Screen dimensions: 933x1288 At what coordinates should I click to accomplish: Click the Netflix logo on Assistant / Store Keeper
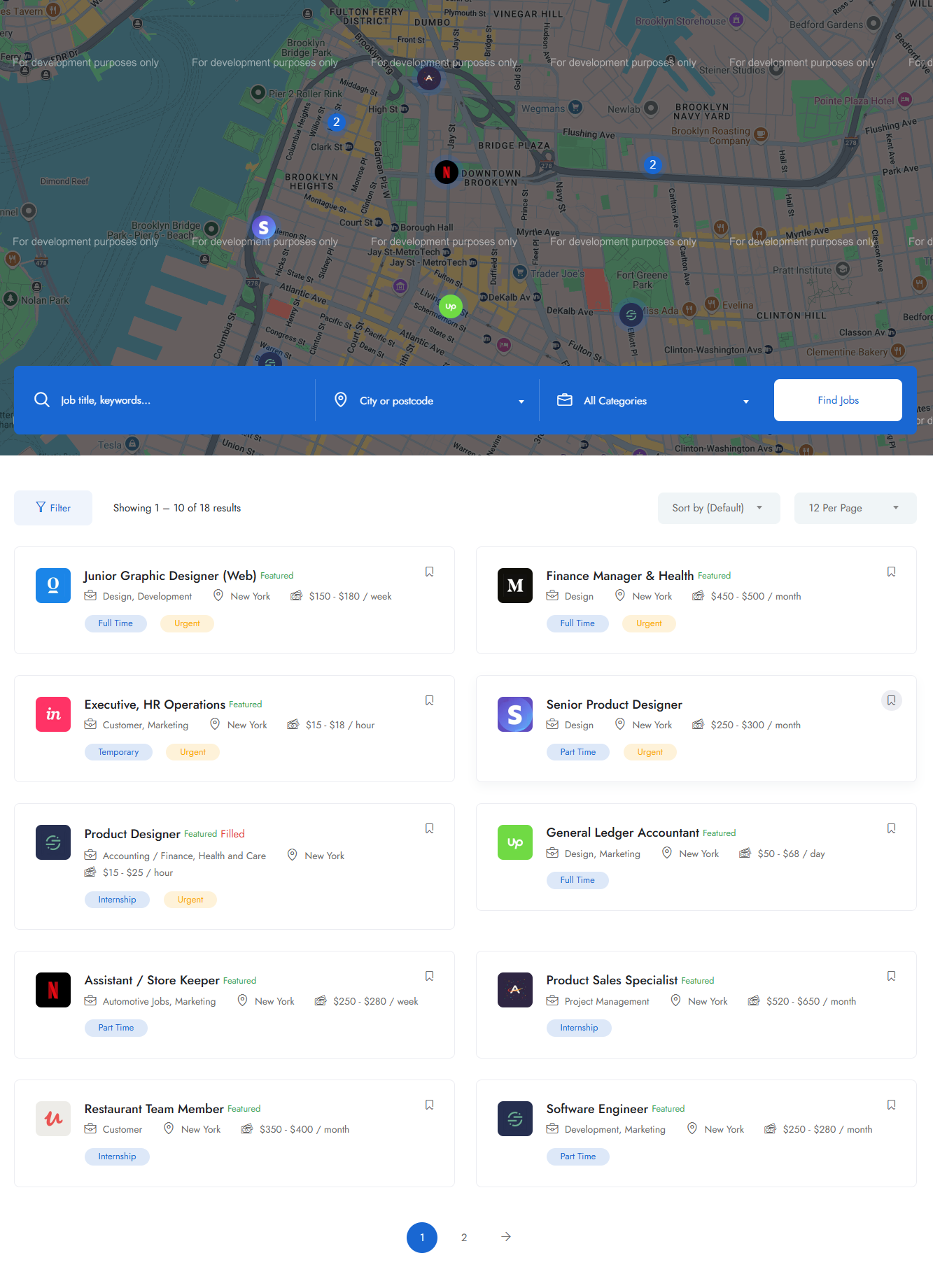pos(53,990)
